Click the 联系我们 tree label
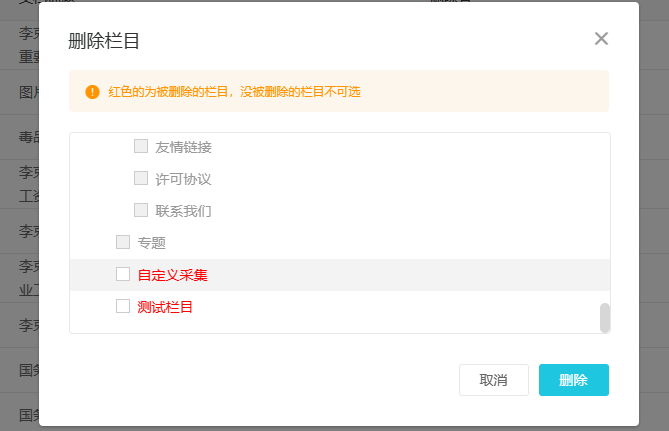The height and width of the screenshot is (431, 669). pos(183,211)
